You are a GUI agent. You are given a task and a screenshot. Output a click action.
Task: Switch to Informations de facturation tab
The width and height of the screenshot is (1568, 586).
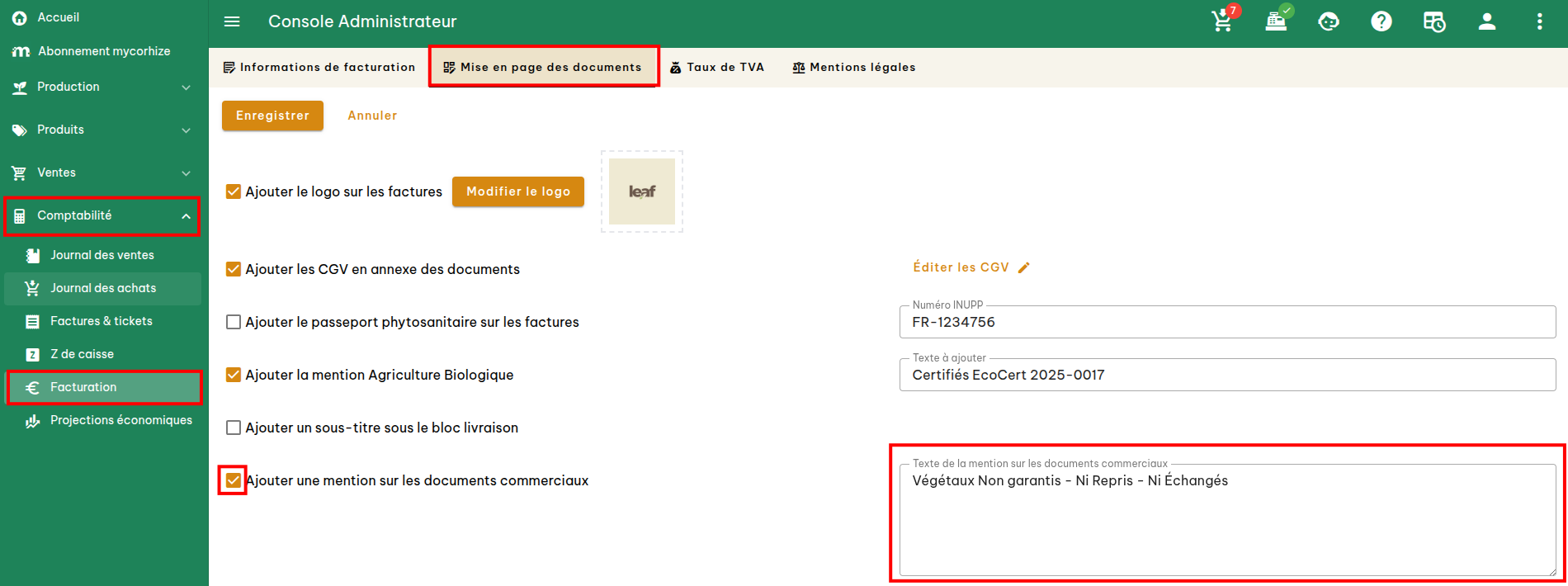319,68
